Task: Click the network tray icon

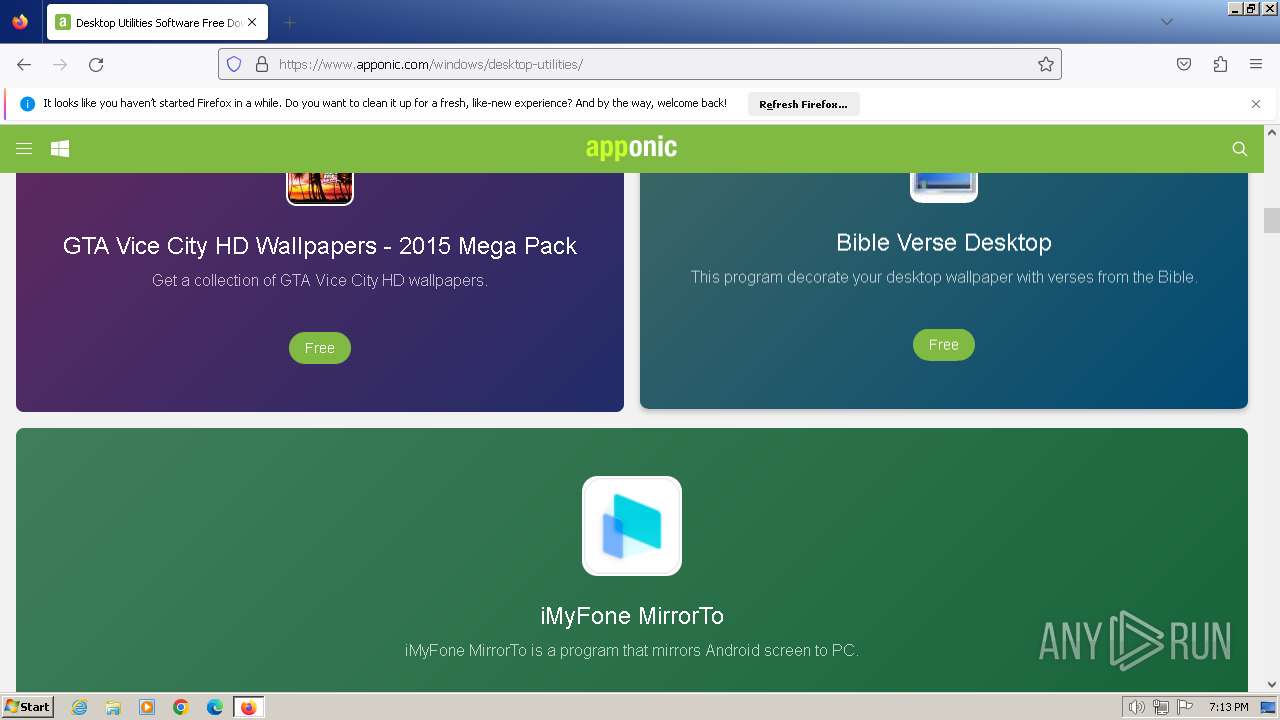Action: (1161, 707)
